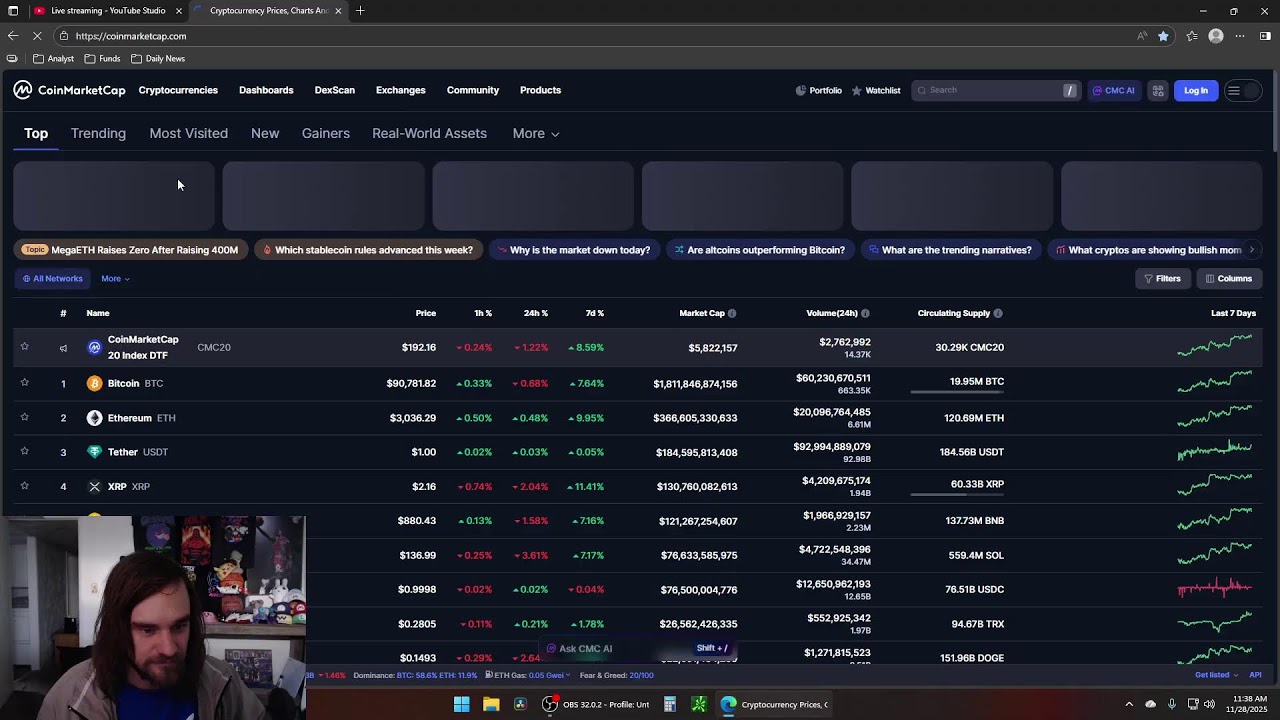The width and height of the screenshot is (1280, 720).
Task: Click the Ethereum coin icon
Action: click(95, 418)
